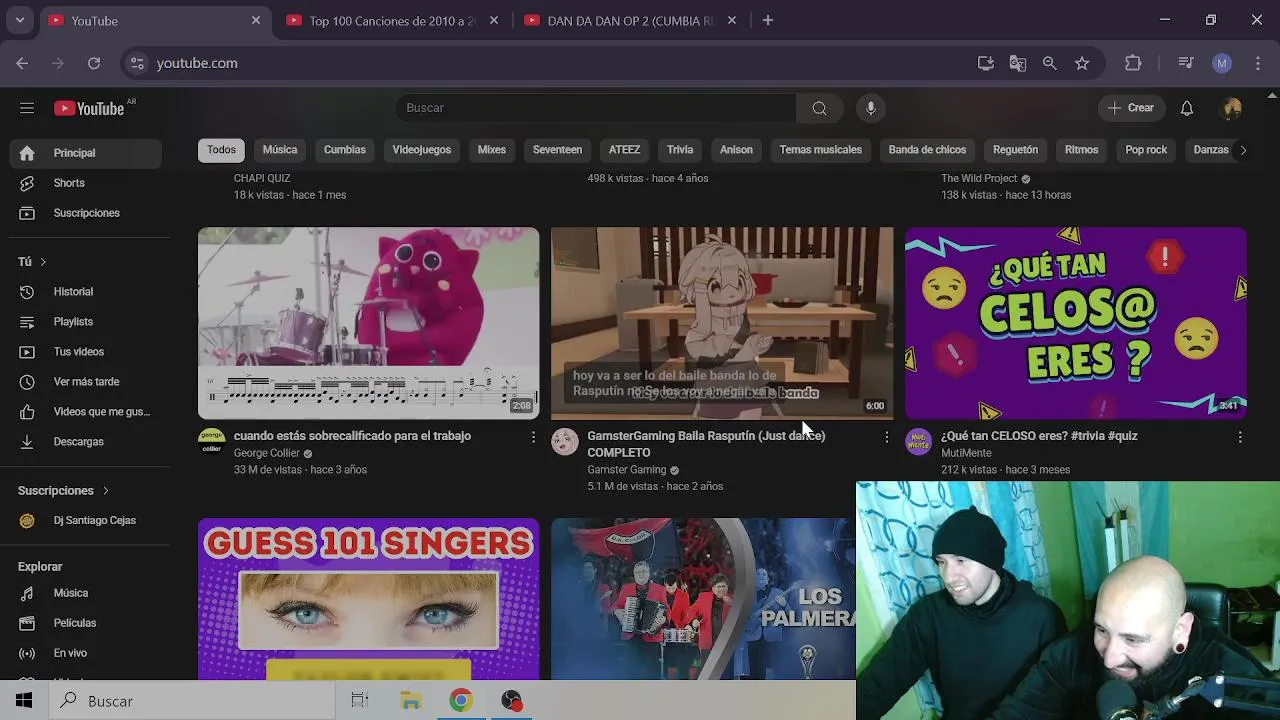Image resolution: width=1280 pixels, height=720 pixels.
Task: Open Películas under Explorar
Action: point(85,623)
